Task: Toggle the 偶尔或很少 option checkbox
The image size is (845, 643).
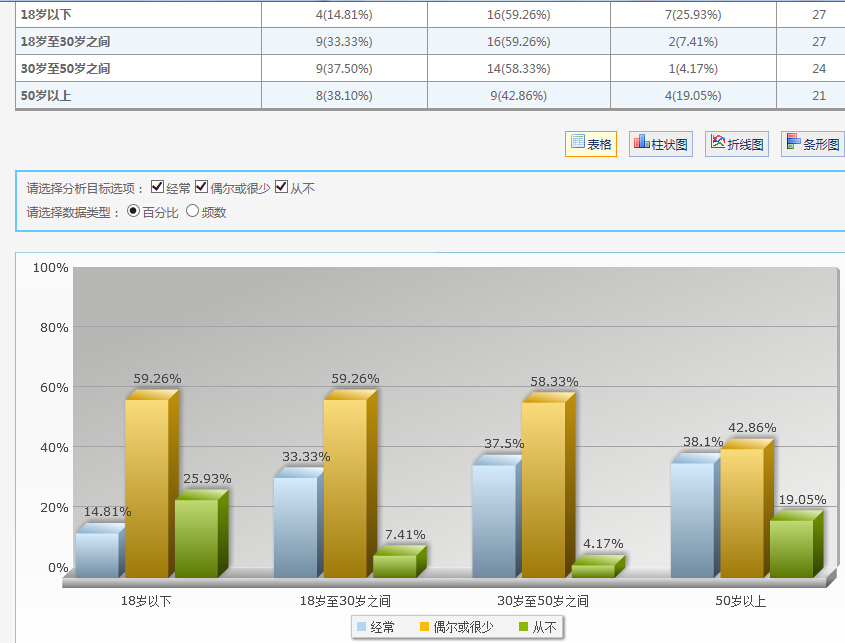Action: pos(201,187)
